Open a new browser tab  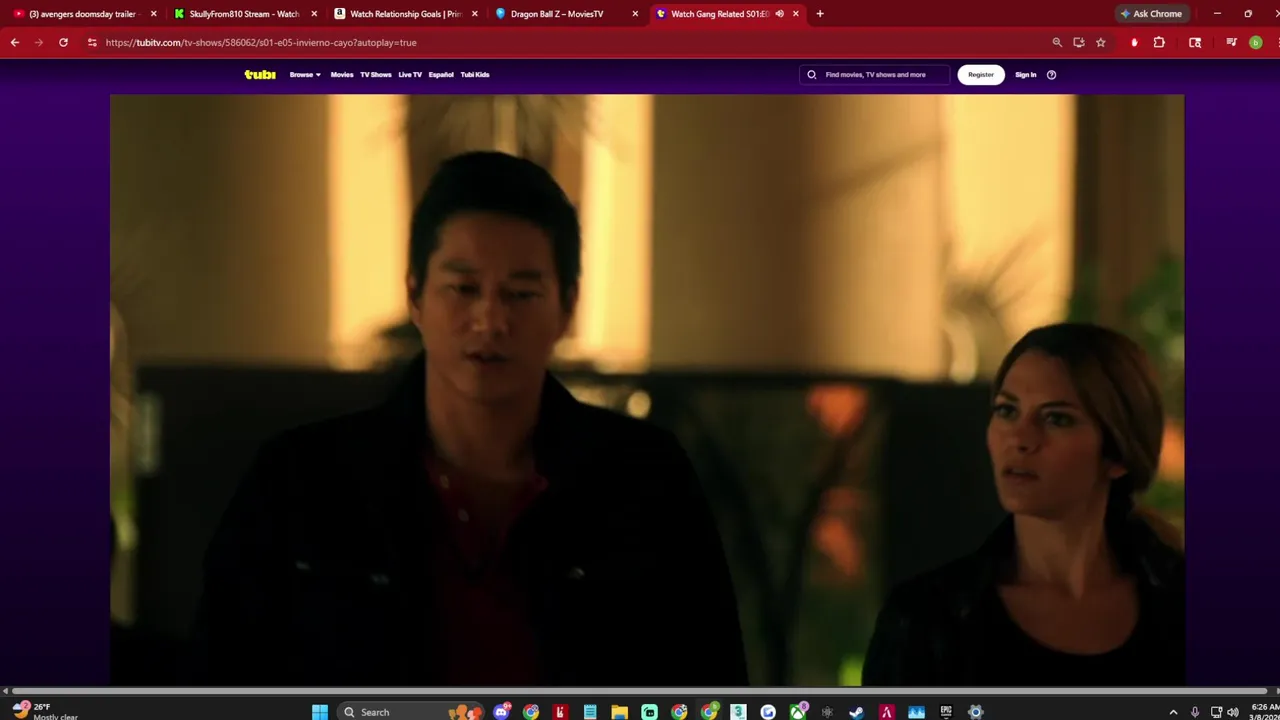[x=820, y=14]
